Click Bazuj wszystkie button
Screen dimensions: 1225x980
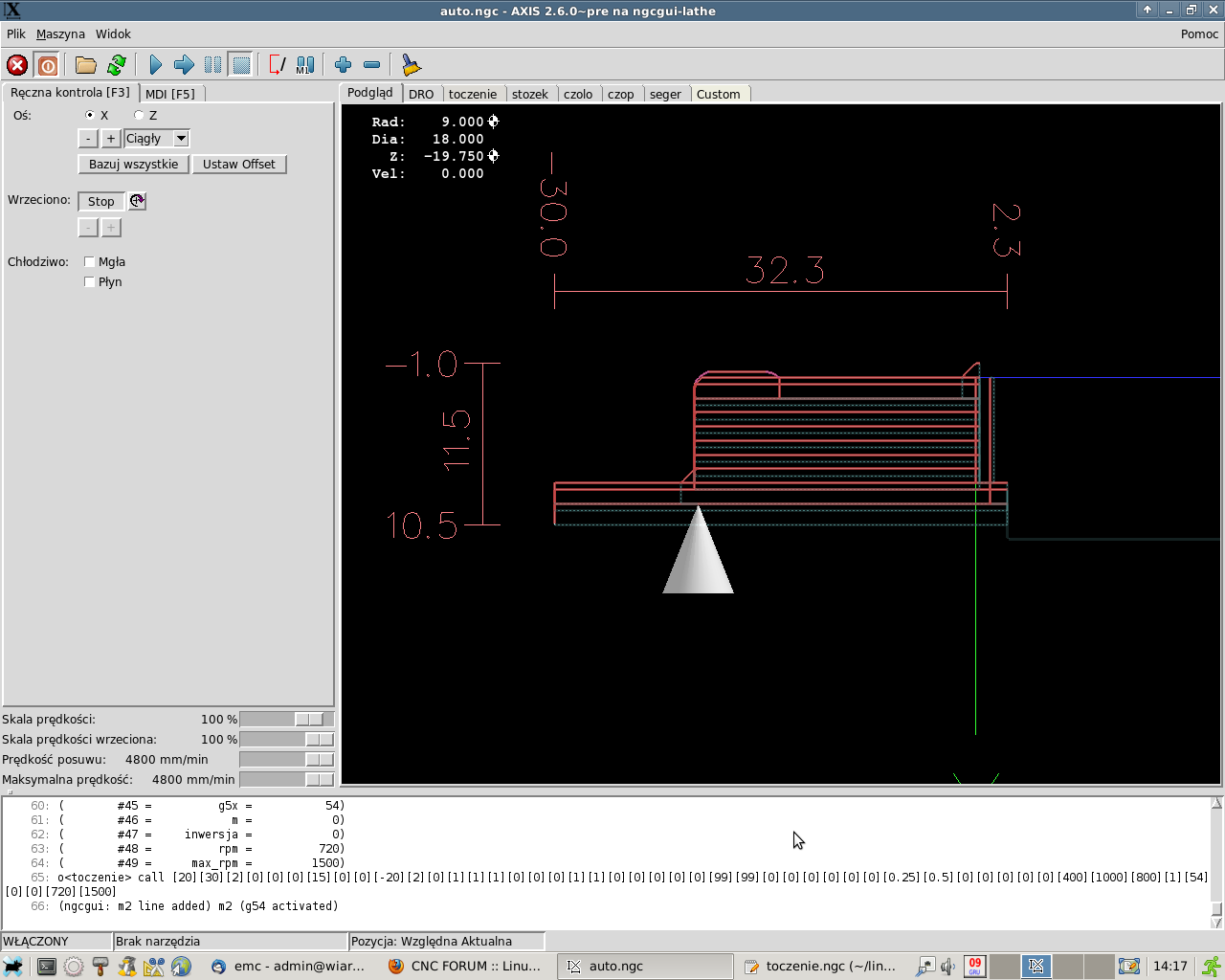[x=134, y=165]
